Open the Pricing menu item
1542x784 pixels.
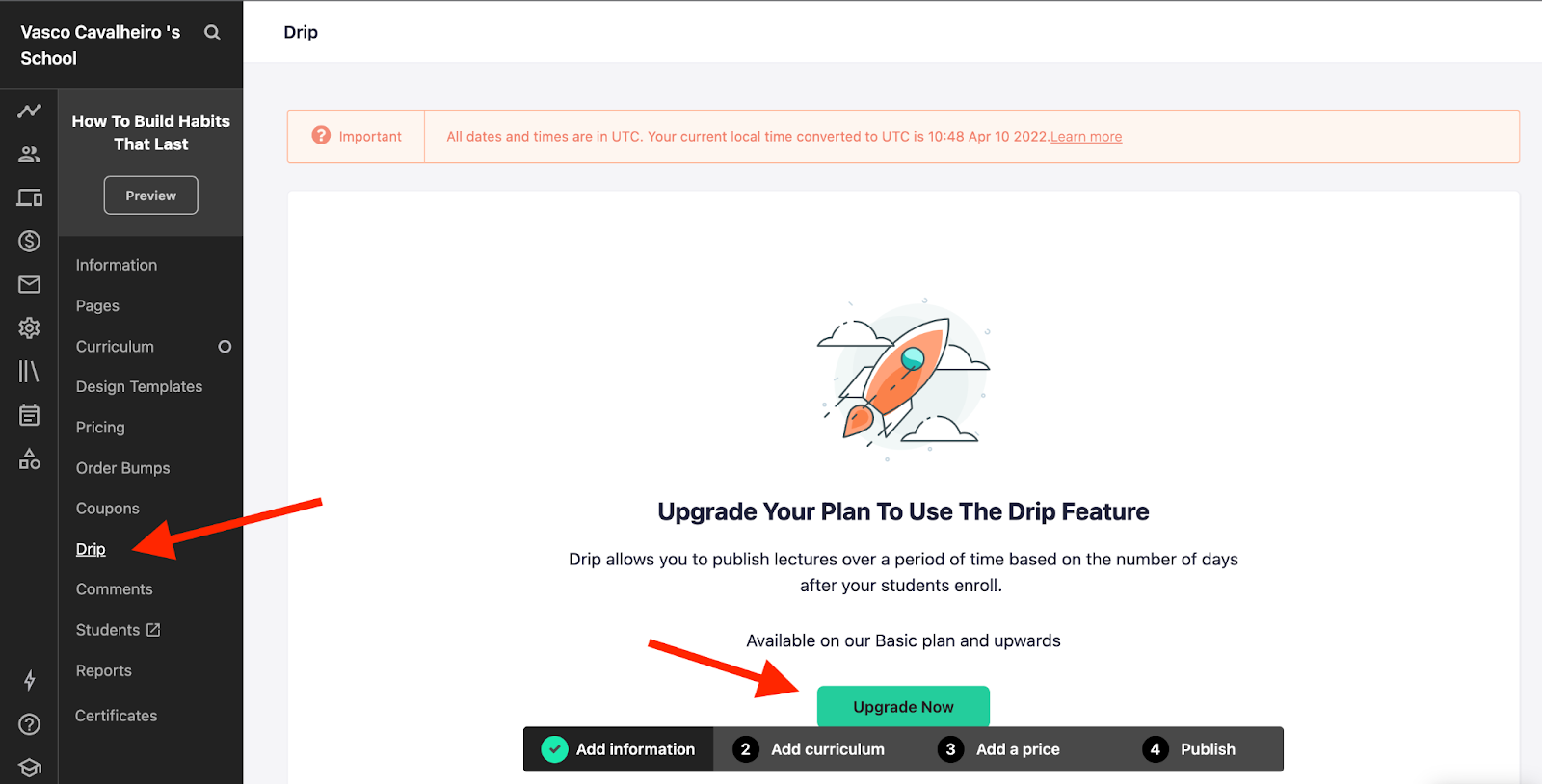pyautogui.click(x=100, y=428)
